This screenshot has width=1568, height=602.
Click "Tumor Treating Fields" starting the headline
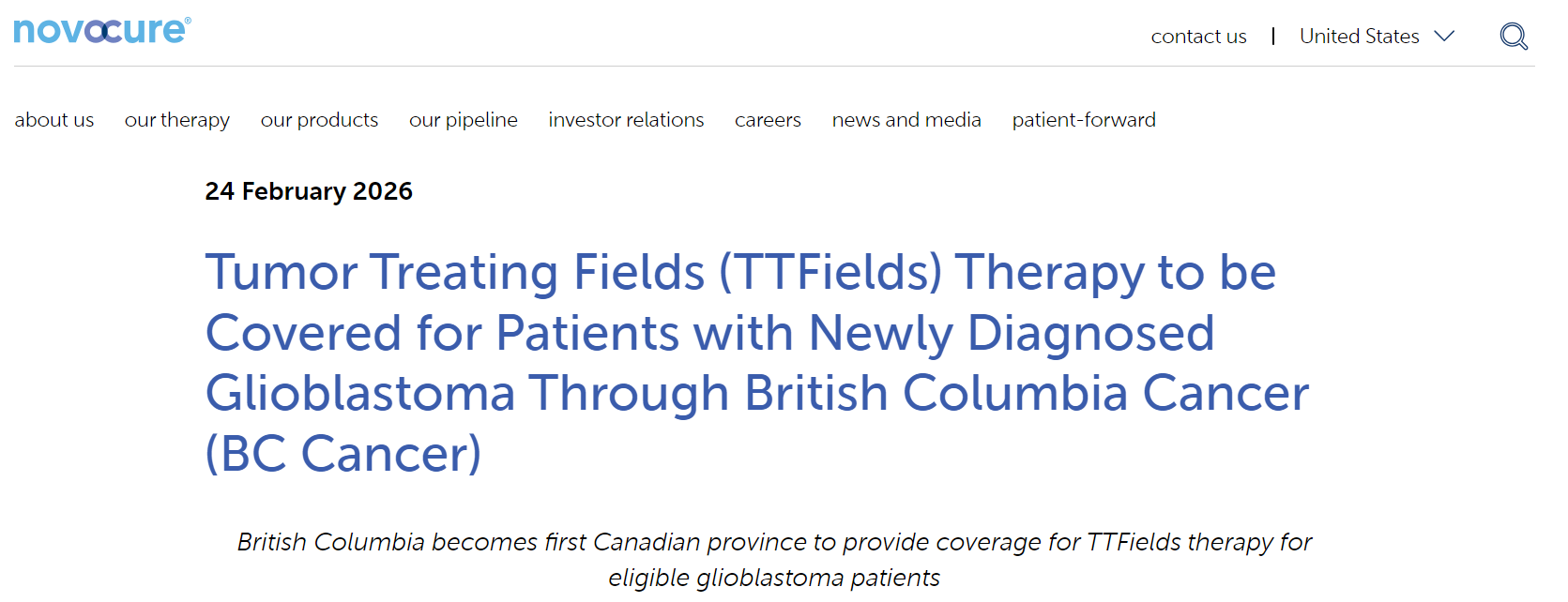(x=455, y=273)
